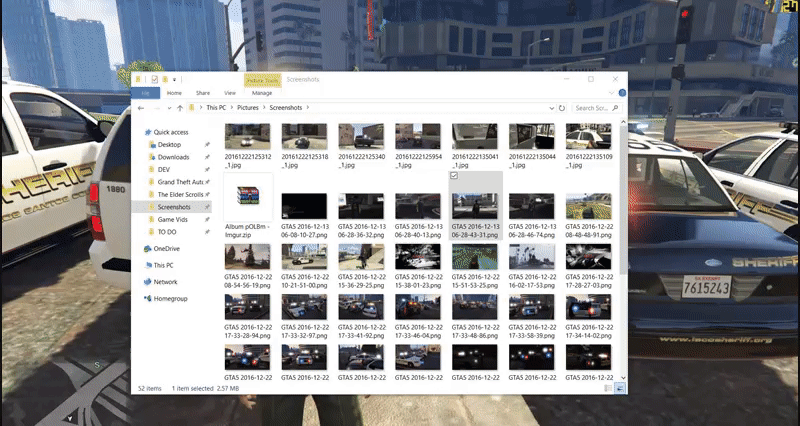Select file GTA5 2016-12-22 08-48-48-91.png
800x426 pixels.
click(588, 206)
